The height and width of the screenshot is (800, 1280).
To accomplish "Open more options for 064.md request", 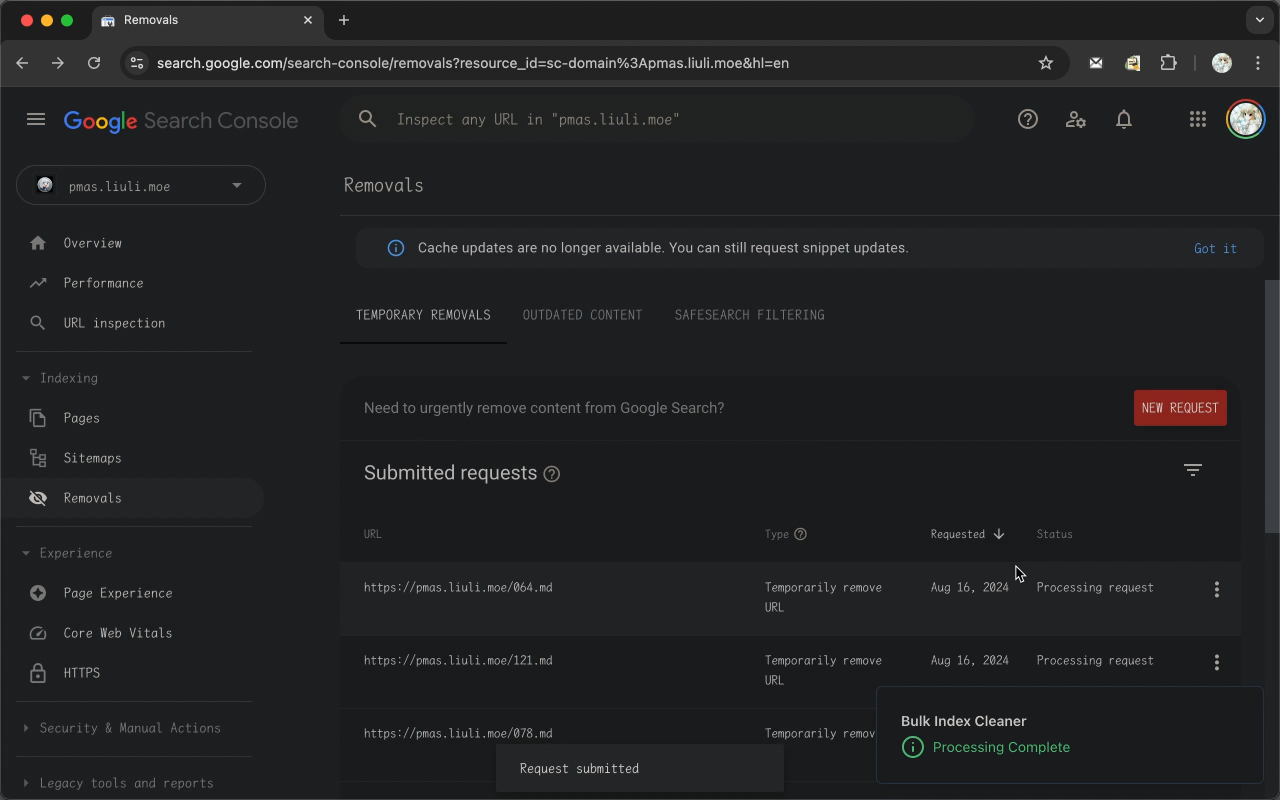I will 1217,590.
